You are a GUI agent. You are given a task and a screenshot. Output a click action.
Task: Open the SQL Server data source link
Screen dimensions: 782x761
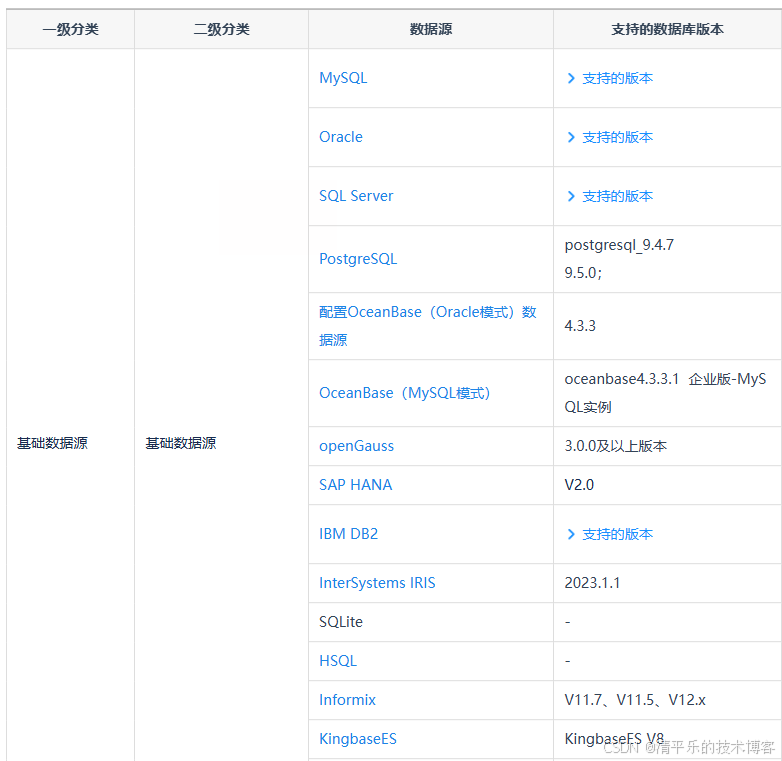point(356,196)
